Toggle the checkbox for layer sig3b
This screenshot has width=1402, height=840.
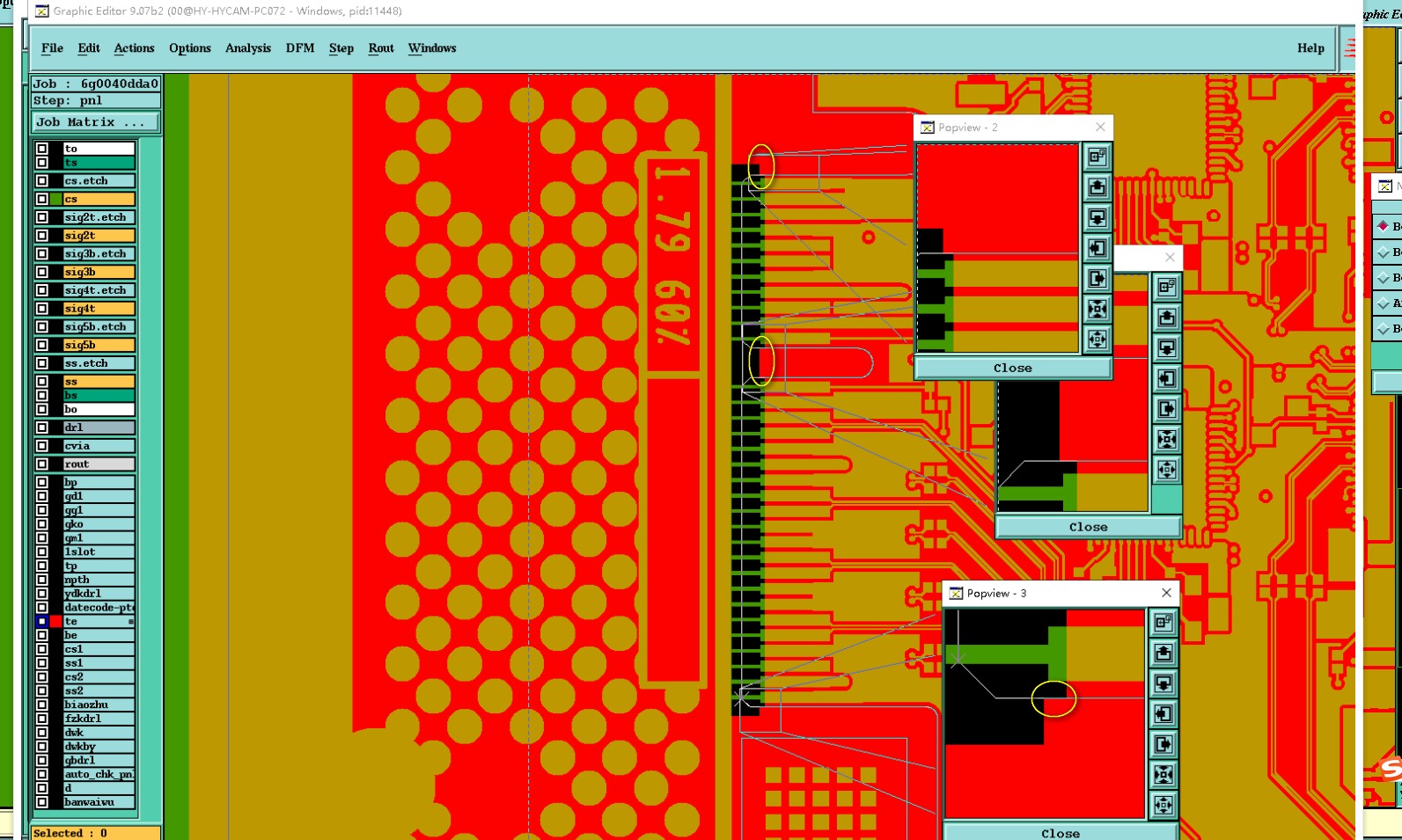[x=41, y=272]
